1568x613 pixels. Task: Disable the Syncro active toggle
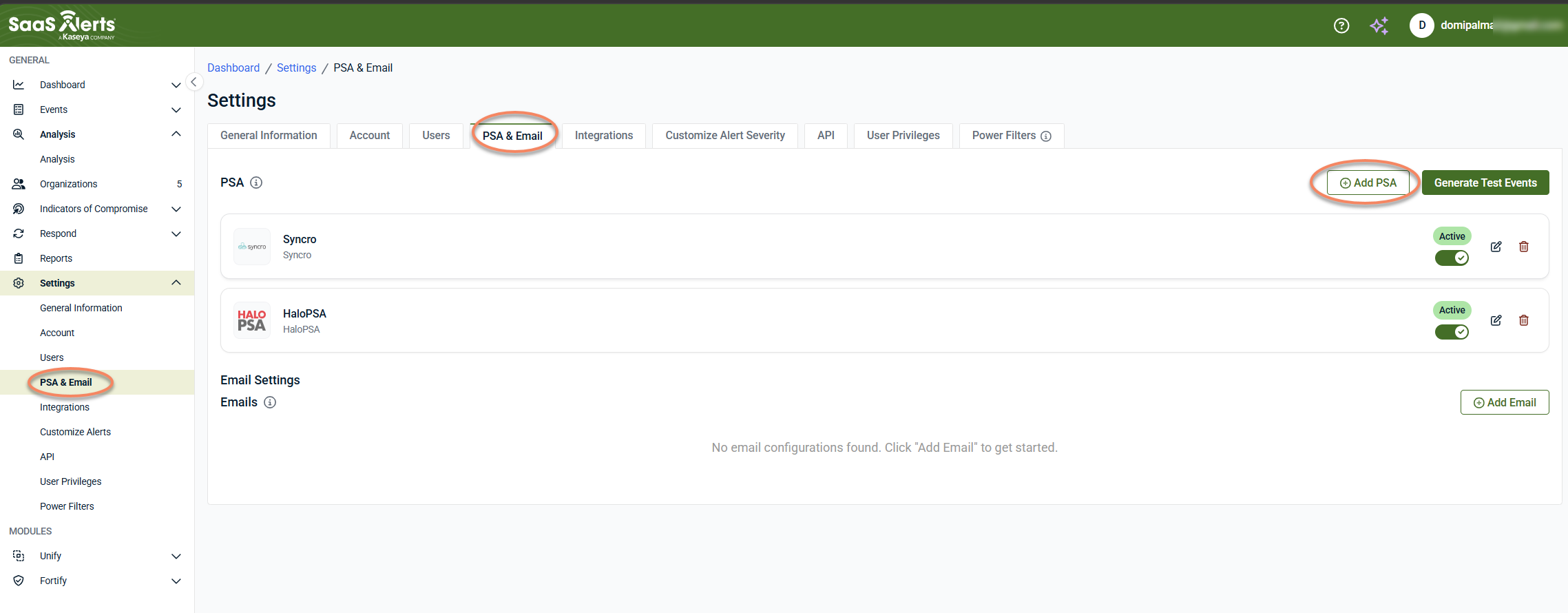[x=1452, y=258]
